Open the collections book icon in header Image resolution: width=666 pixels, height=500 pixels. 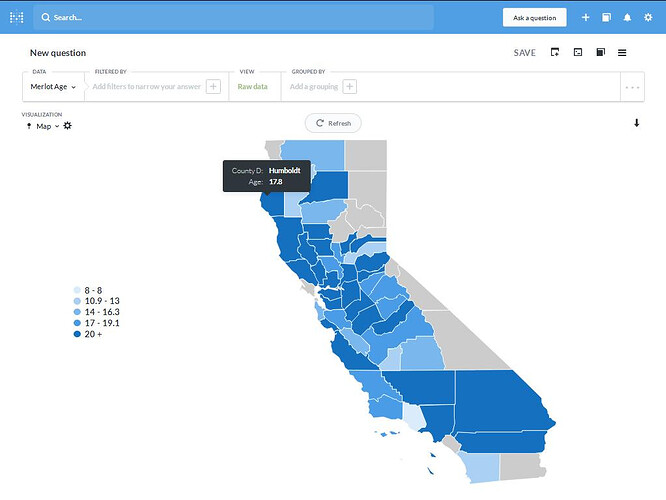(x=607, y=17)
